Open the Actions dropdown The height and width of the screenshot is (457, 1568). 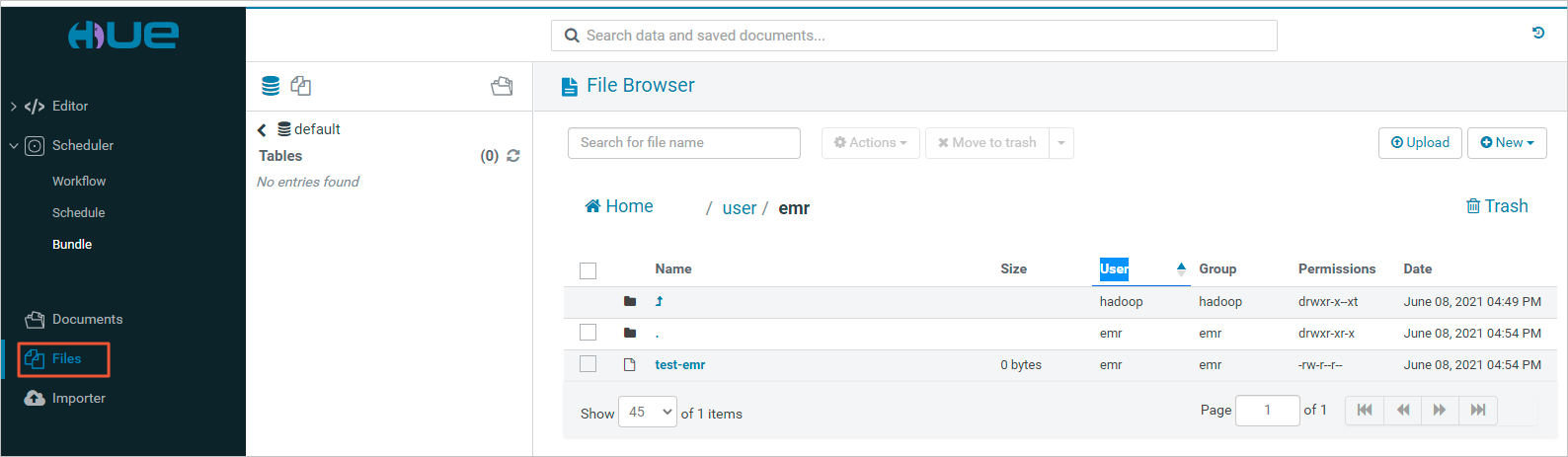point(871,143)
